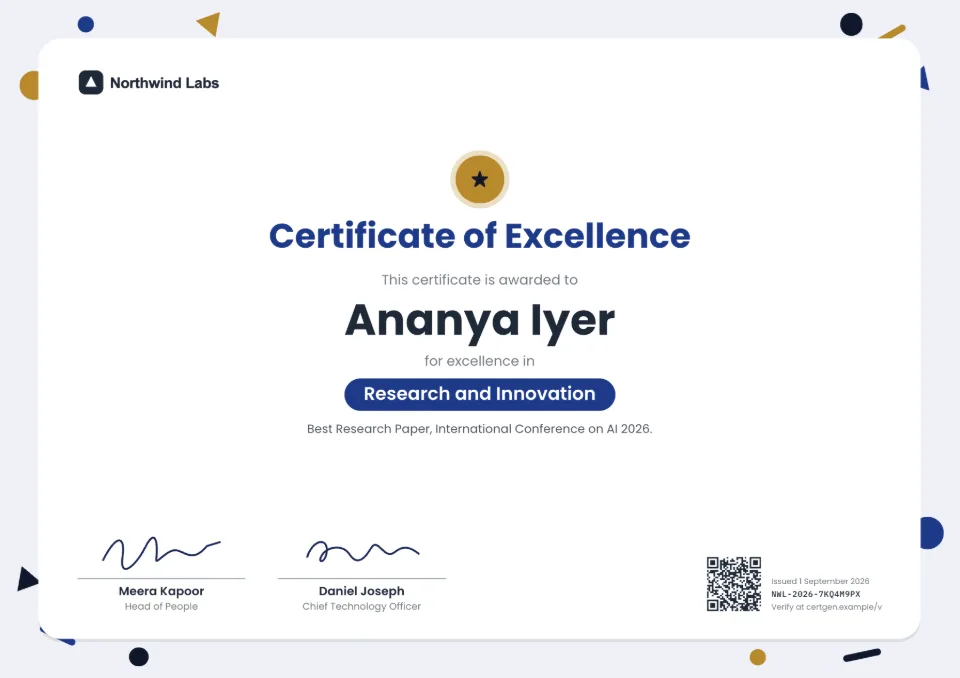This screenshot has width=960, height=678.
Task: Click the gold star medal badge
Action: (x=480, y=179)
